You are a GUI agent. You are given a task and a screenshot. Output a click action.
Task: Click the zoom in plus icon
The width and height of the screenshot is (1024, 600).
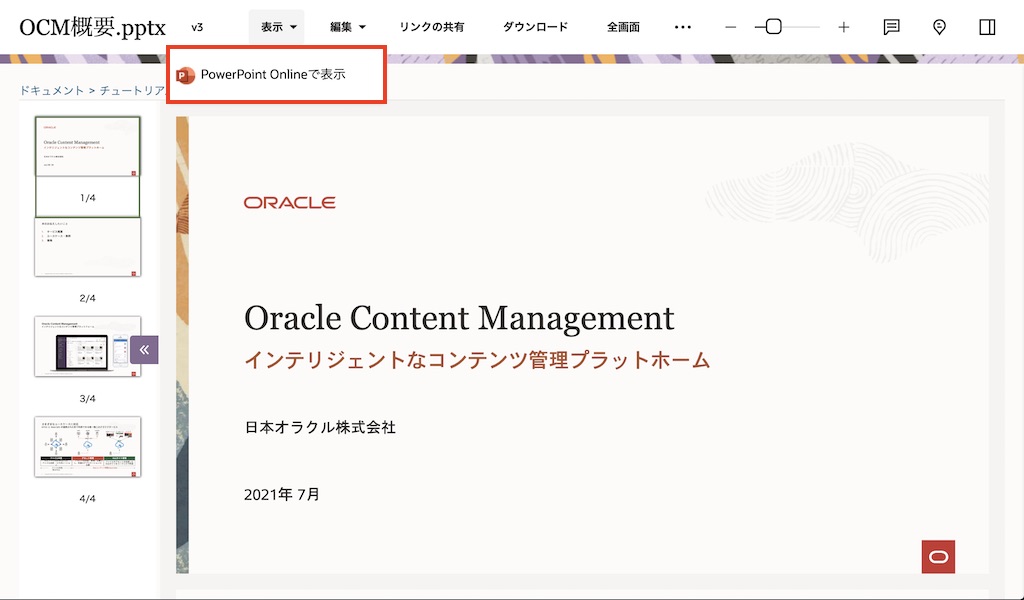[843, 27]
